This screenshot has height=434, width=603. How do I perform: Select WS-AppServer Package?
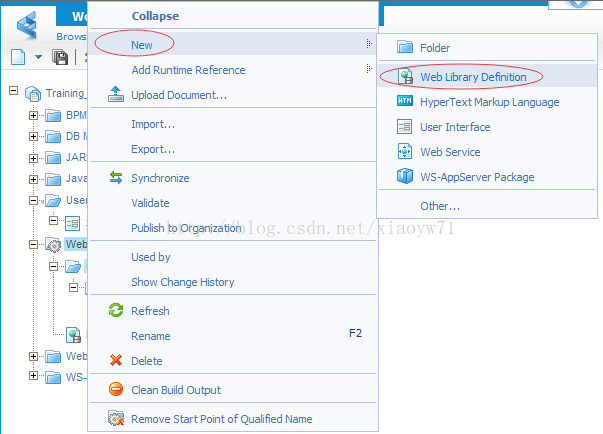pyautogui.click(x=477, y=177)
